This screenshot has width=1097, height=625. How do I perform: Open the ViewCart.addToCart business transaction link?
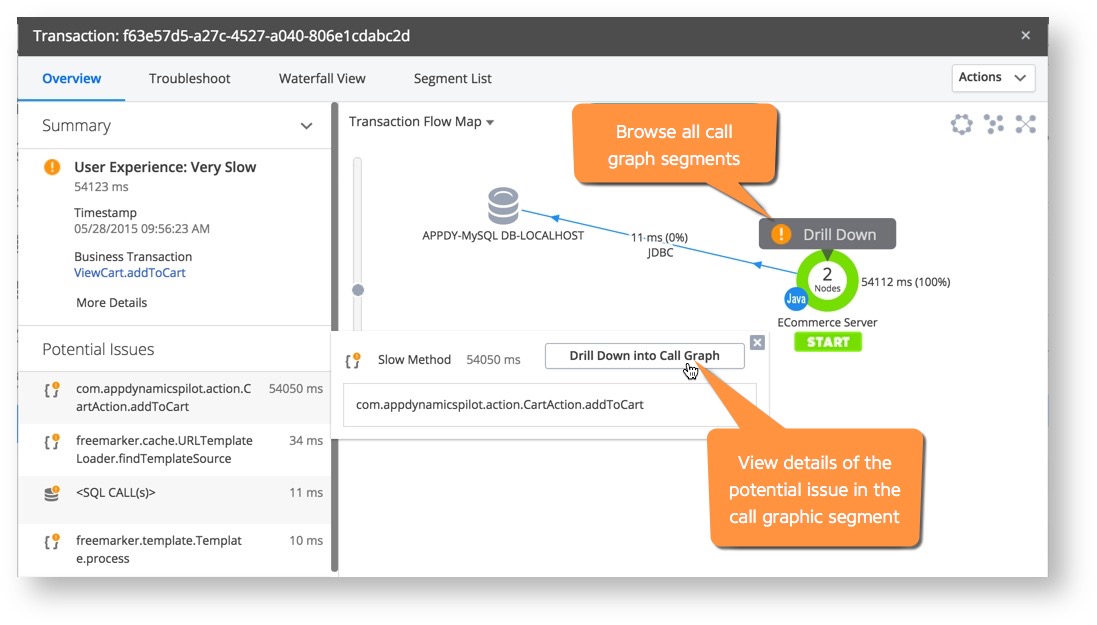pos(130,273)
